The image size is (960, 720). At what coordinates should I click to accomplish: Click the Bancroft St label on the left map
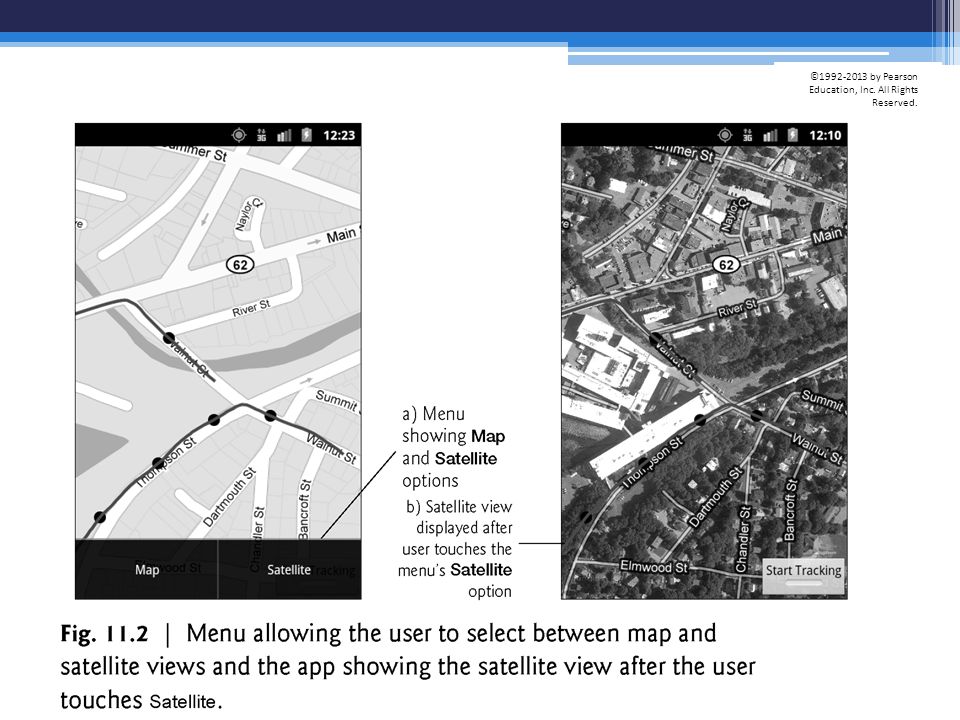[x=304, y=509]
